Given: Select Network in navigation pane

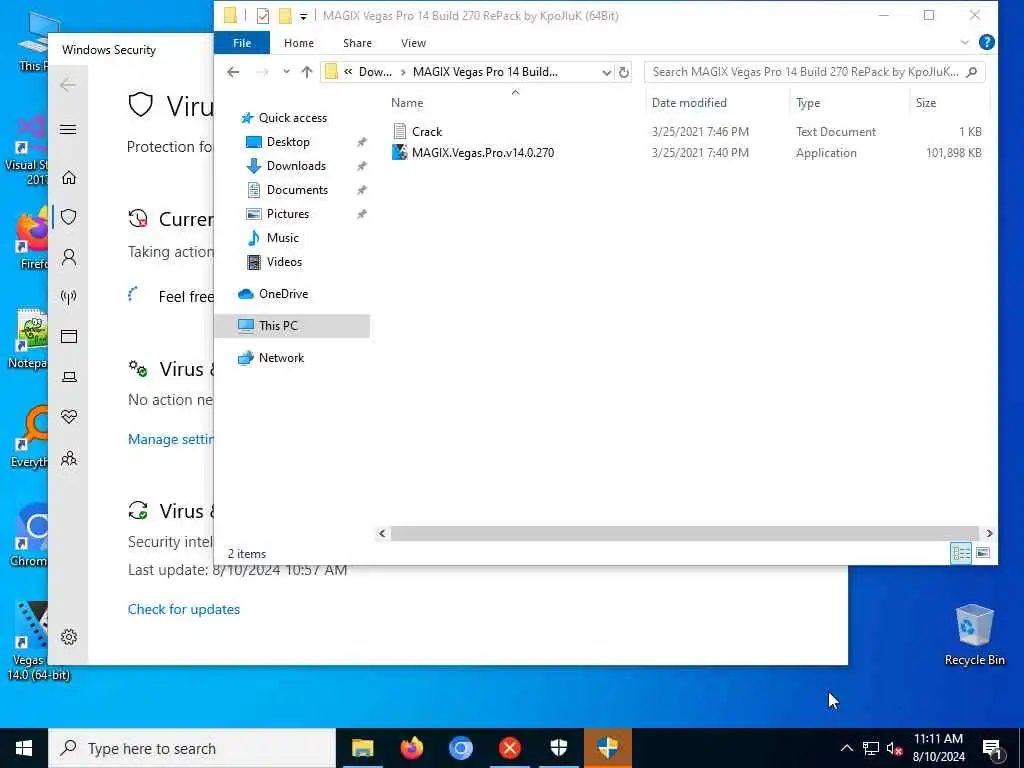Looking at the screenshot, I should (281, 358).
